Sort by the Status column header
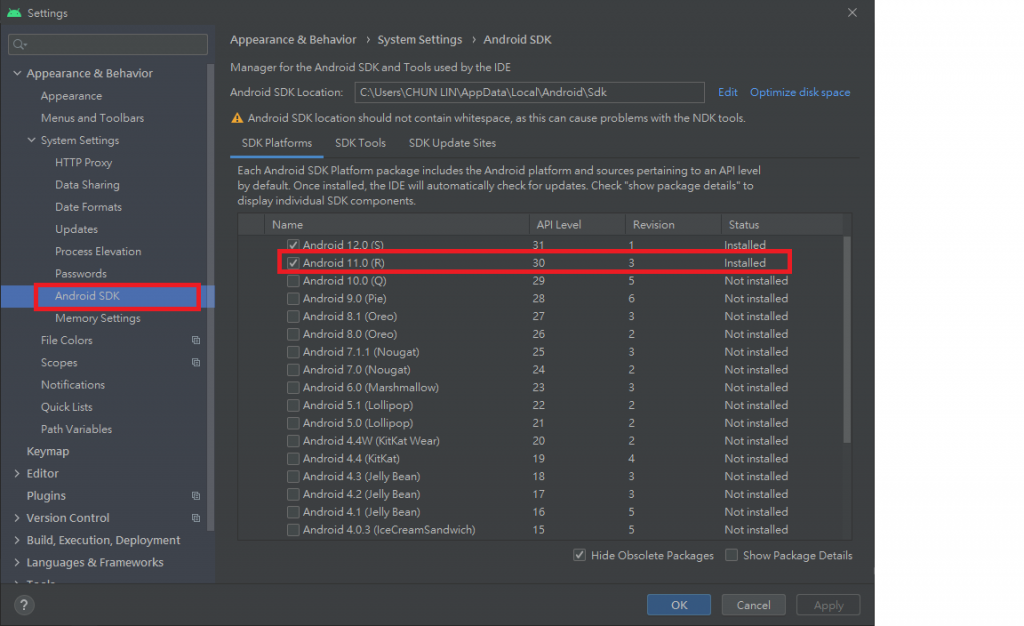Viewport: 1024px width, 626px height. pos(782,225)
